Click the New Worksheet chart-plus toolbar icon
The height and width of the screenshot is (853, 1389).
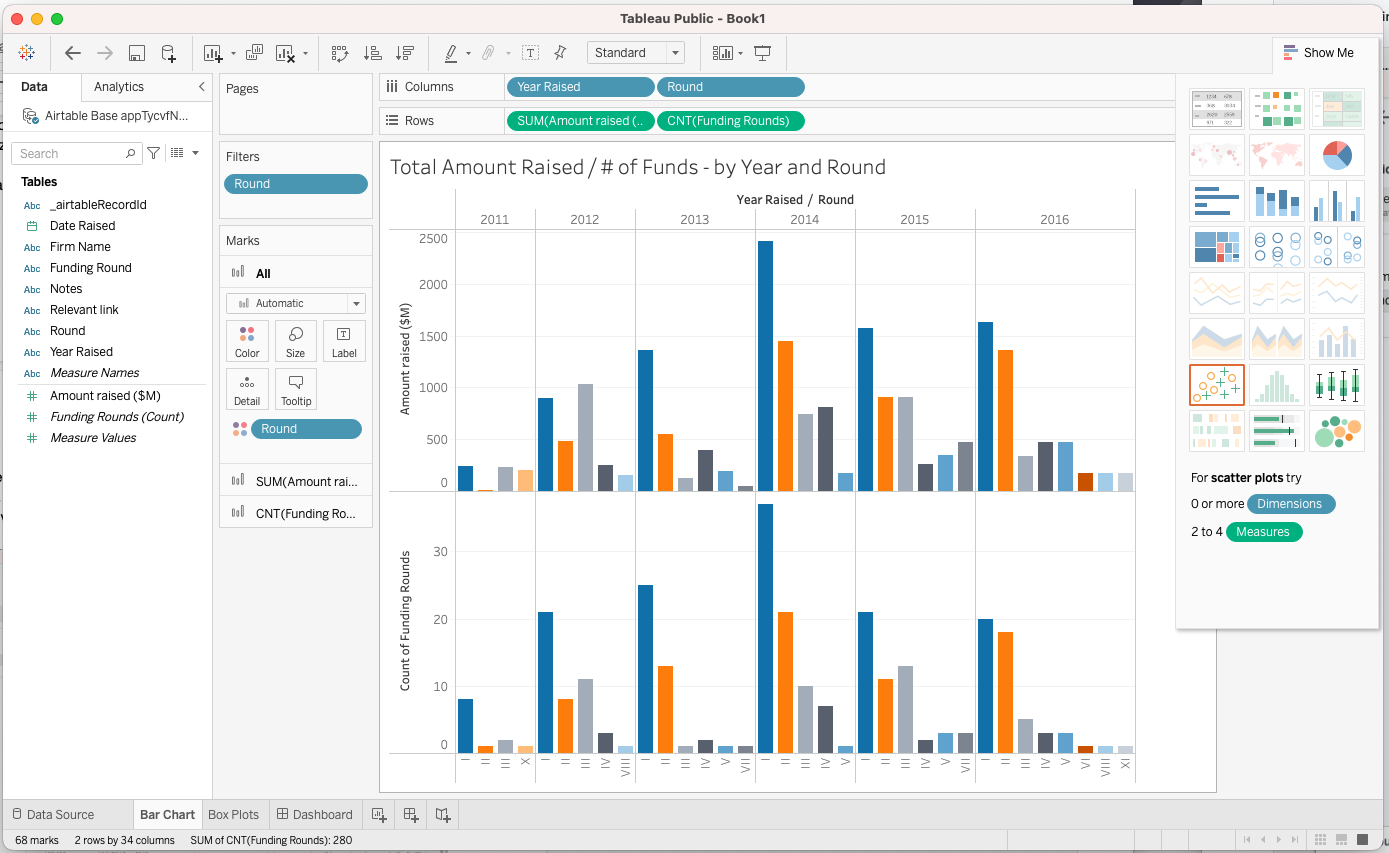pyautogui.click(x=213, y=53)
